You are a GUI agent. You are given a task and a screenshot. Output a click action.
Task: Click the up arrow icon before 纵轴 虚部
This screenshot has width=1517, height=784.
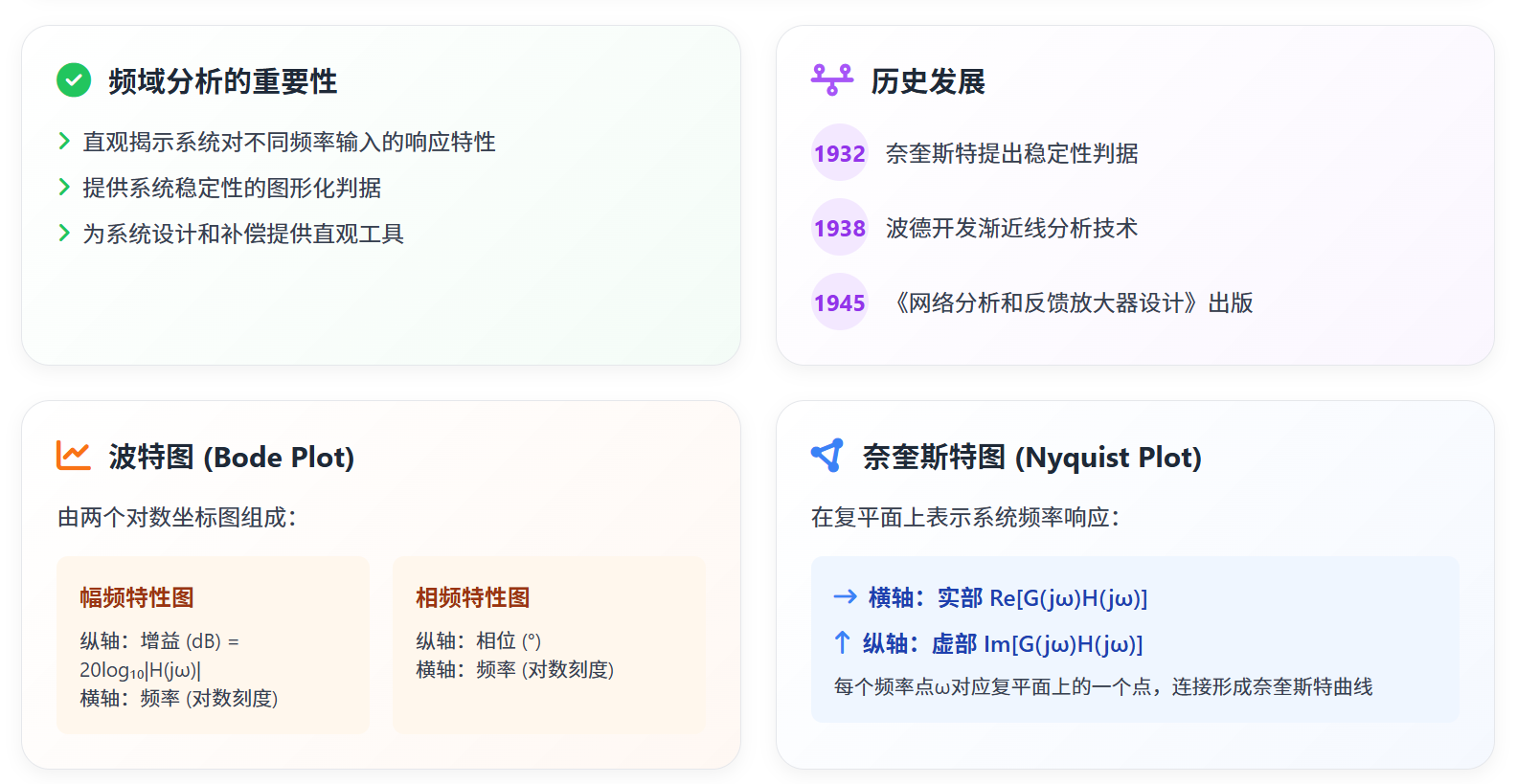[x=842, y=642]
